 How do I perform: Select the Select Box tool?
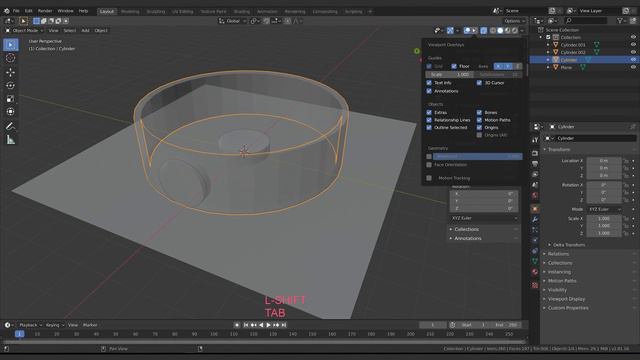pos(11,45)
